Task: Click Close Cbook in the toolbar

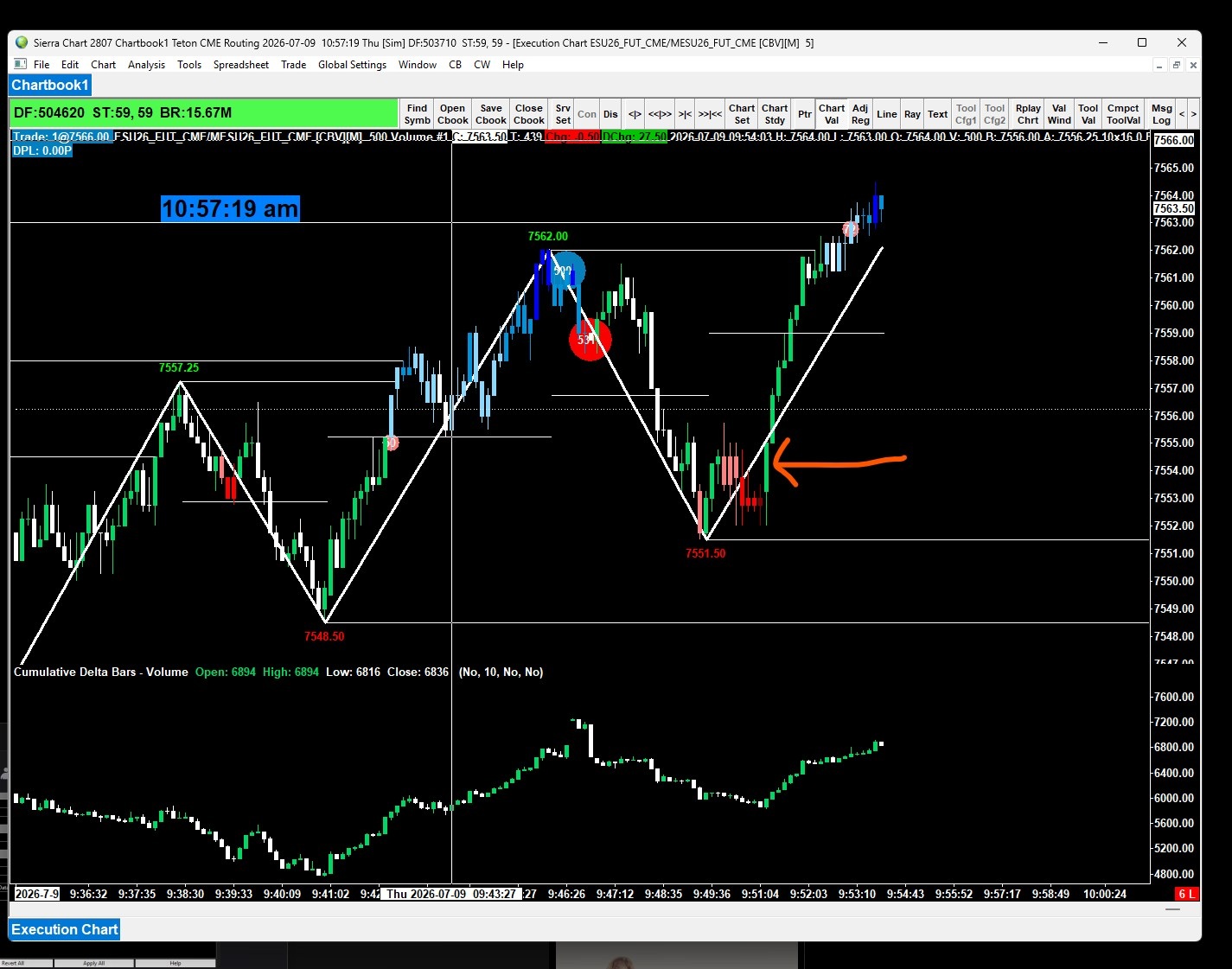Action: click(x=528, y=114)
